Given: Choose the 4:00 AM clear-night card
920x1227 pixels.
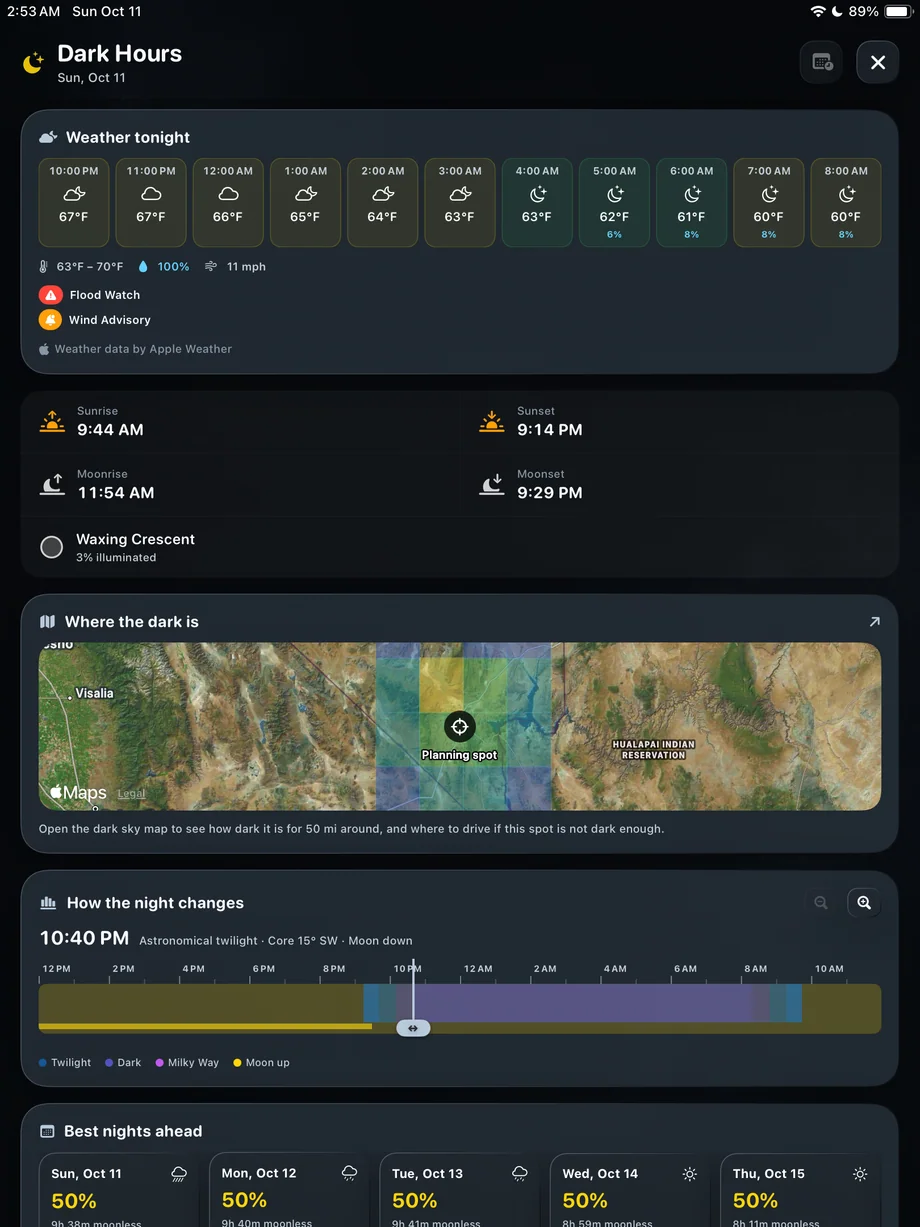Looking at the screenshot, I should [x=537, y=202].
